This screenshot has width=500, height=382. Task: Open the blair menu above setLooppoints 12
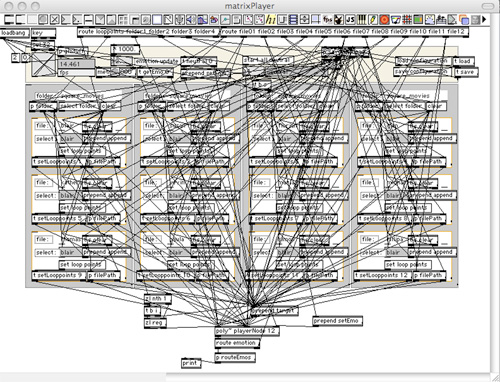tap(396, 252)
